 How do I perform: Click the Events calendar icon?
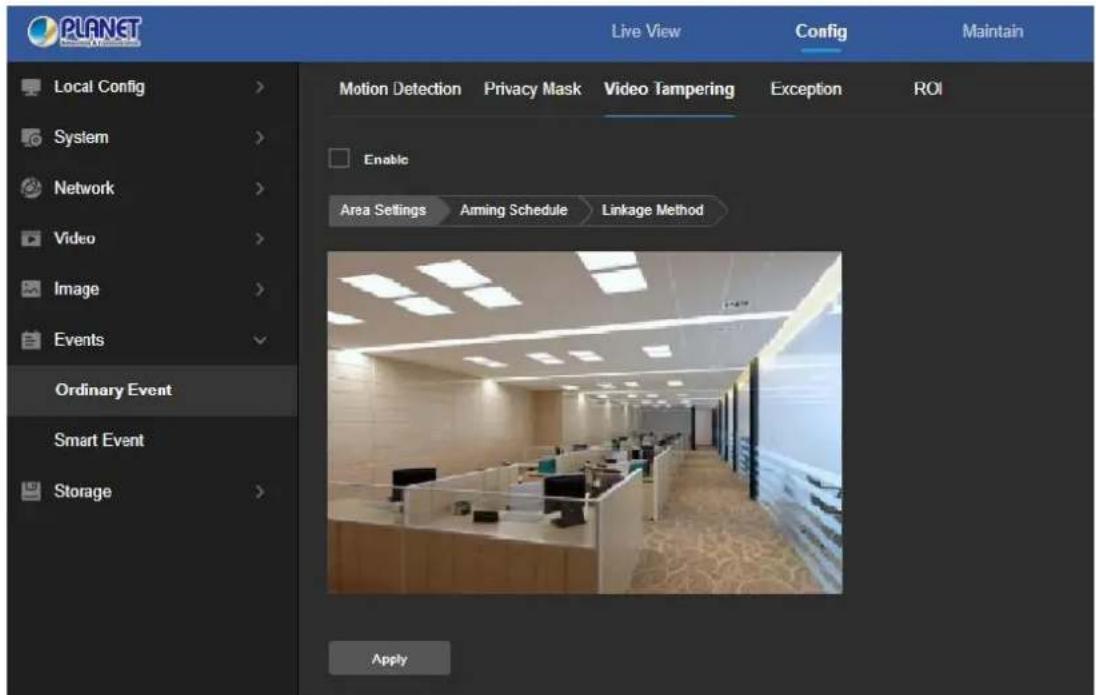click(31, 340)
